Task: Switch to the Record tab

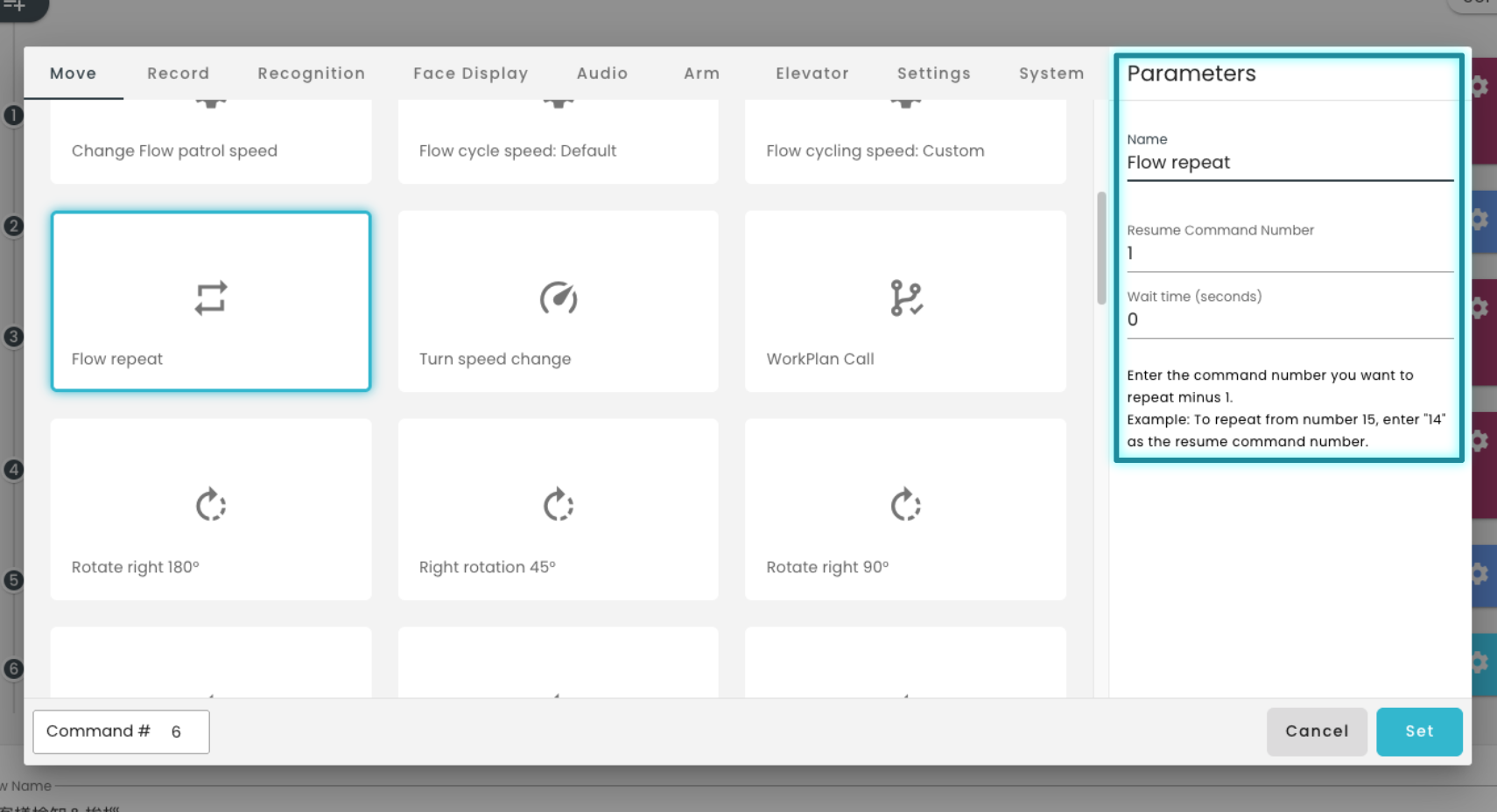Action: click(178, 73)
